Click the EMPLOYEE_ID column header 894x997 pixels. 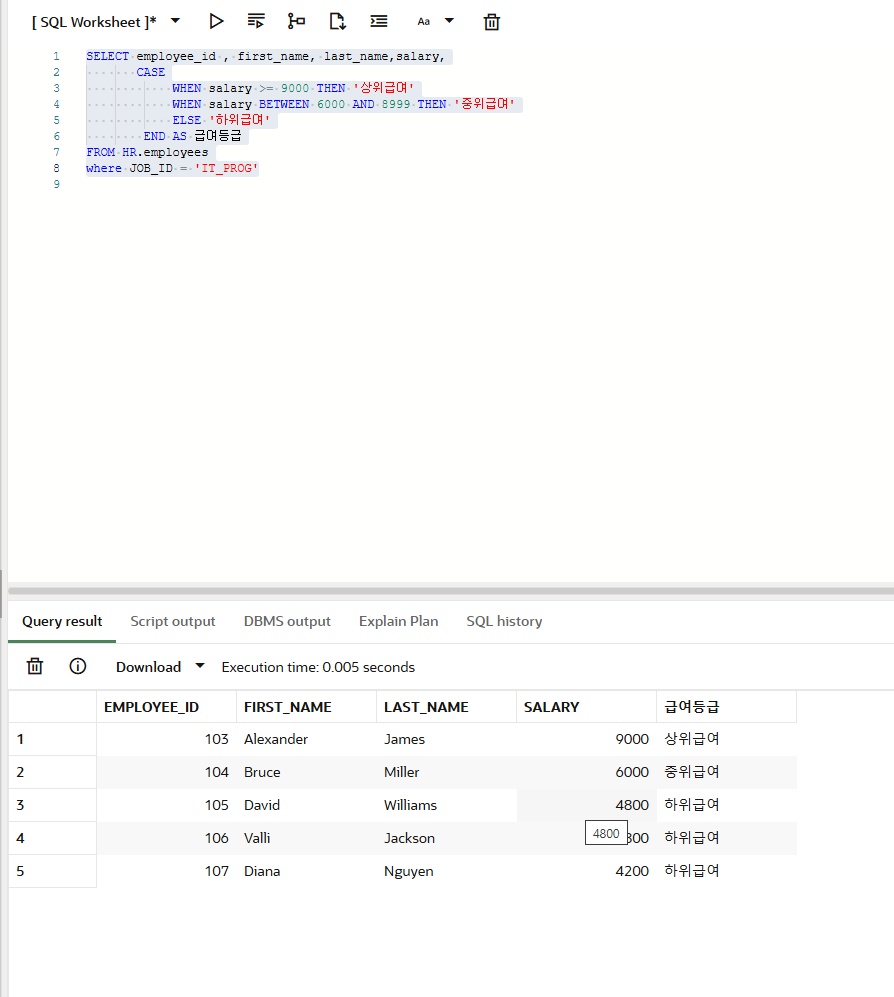[x=167, y=707]
